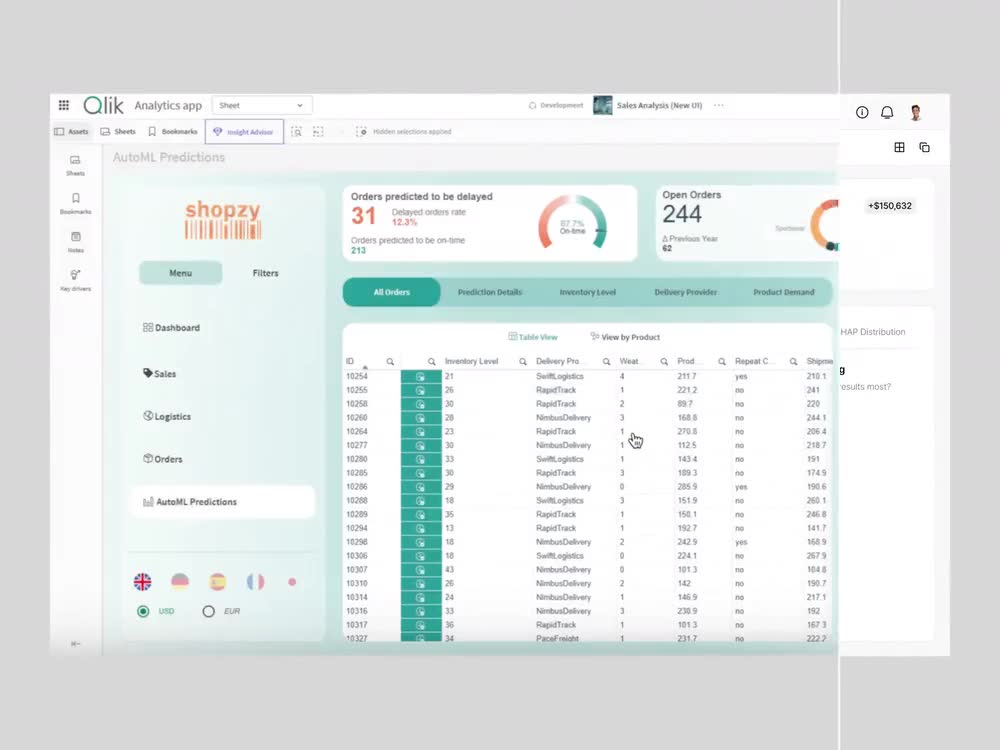Open the Sales Analysis app thumbnail
This screenshot has width=1000, height=750.
pos(603,105)
